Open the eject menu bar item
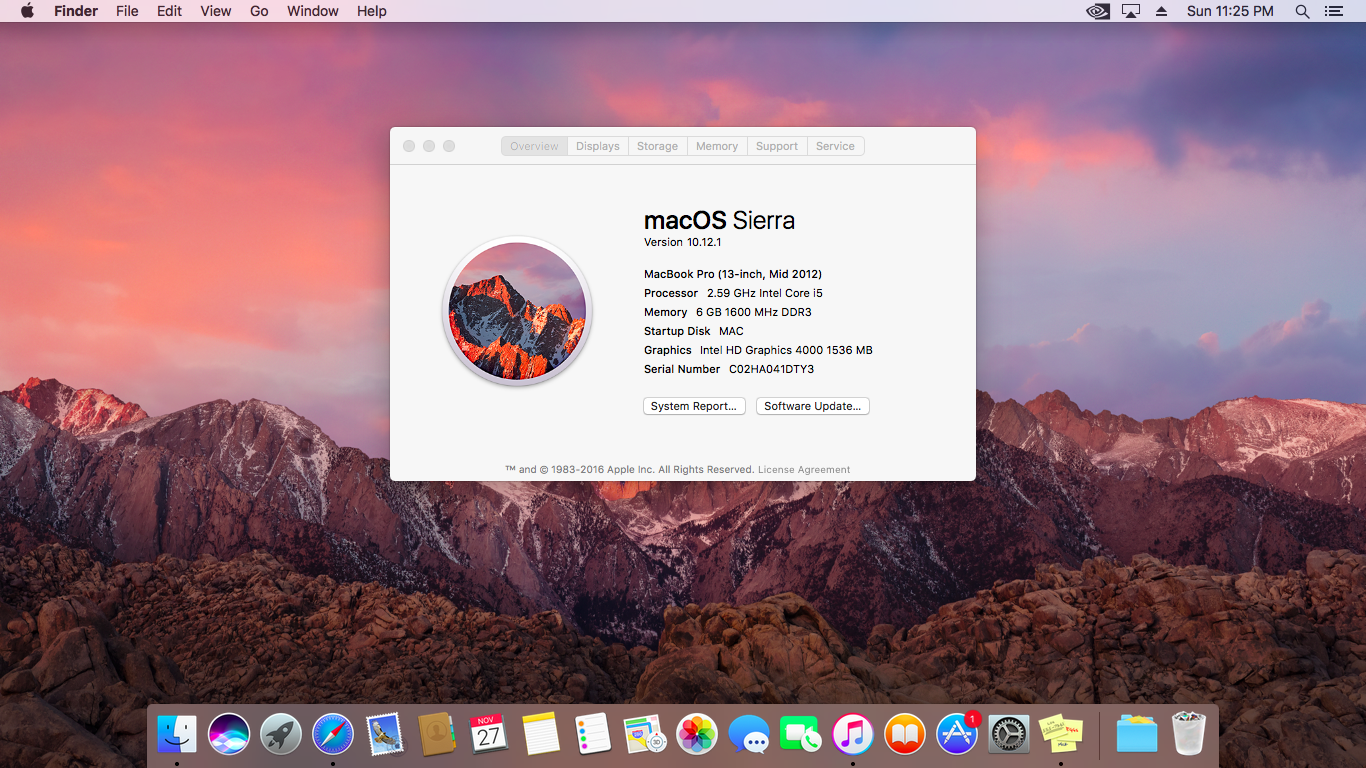This screenshot has height=768, width=1366. click(x=1161, y=11)
